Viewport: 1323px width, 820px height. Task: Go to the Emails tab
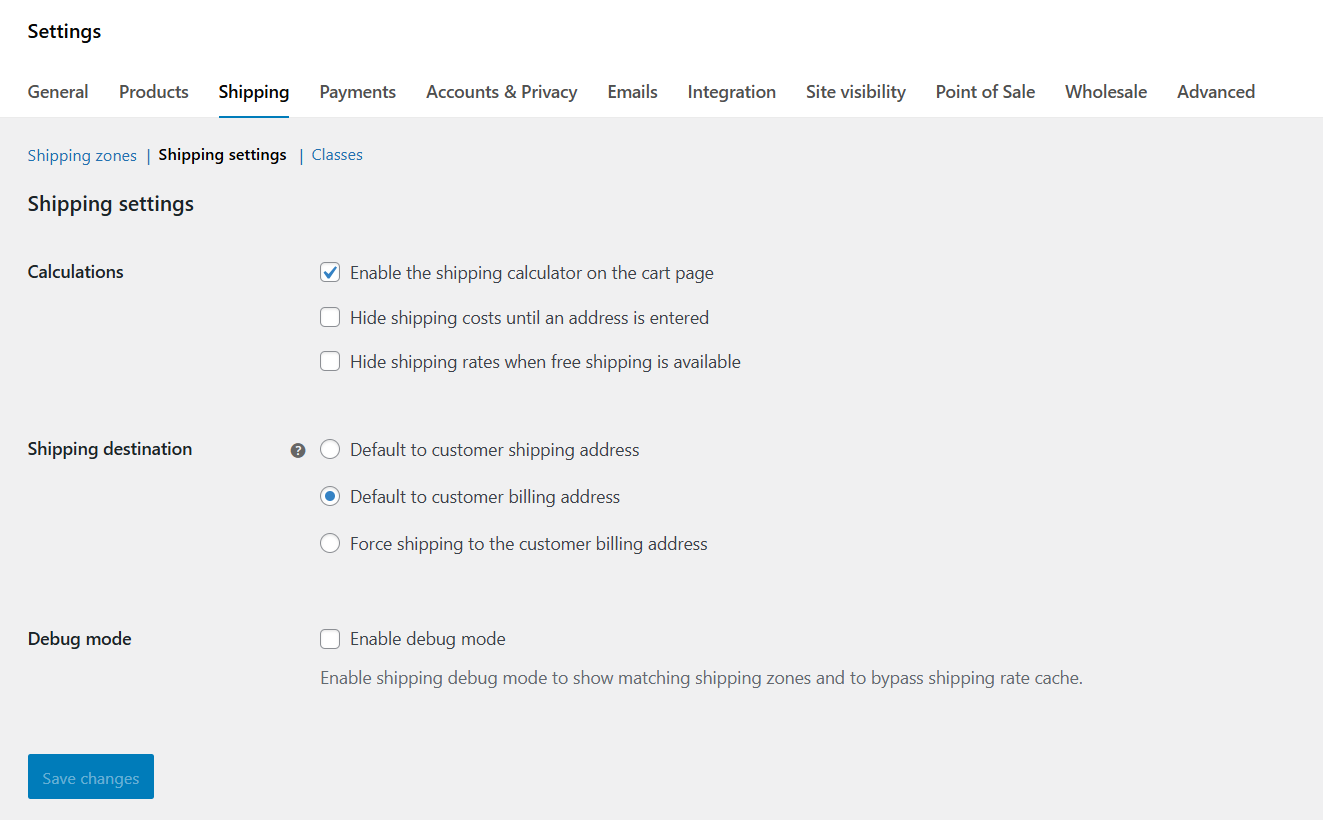click(632, 91)
